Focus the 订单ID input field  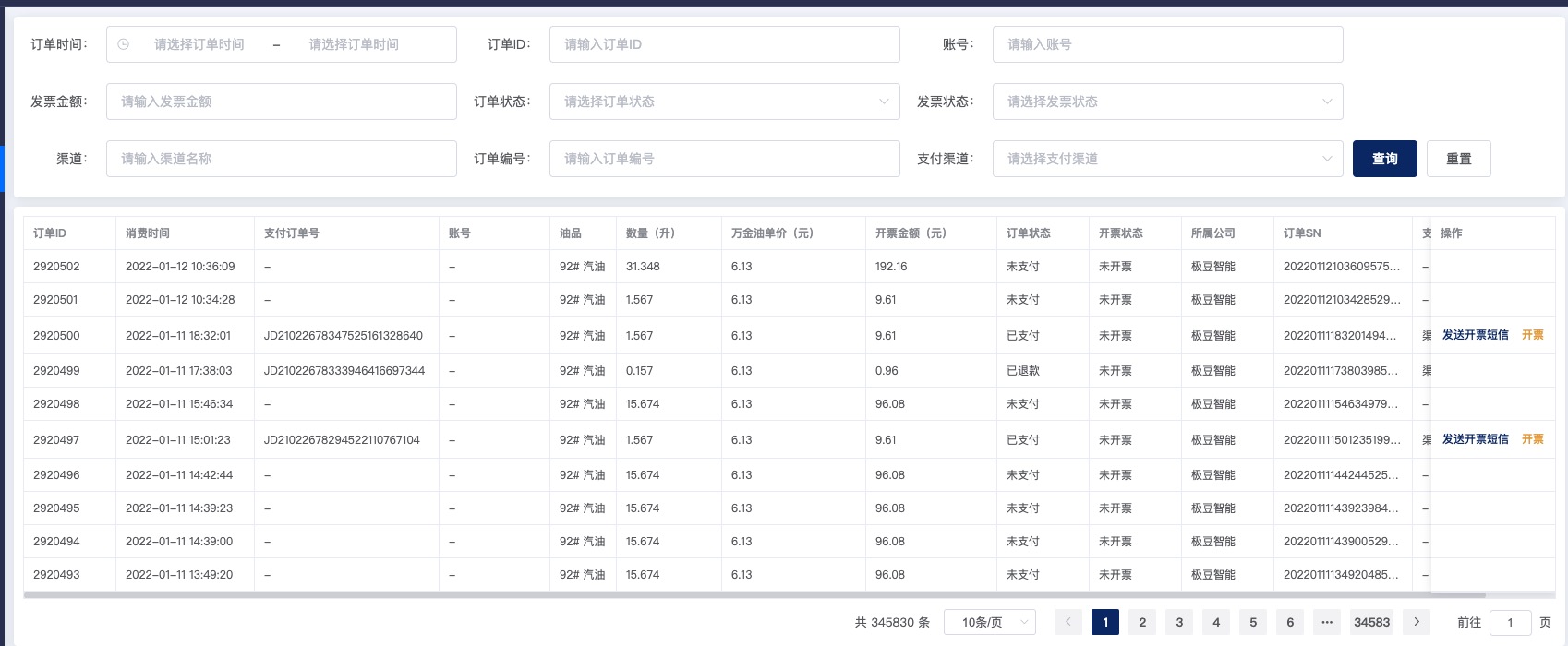(x=724, y=44)
